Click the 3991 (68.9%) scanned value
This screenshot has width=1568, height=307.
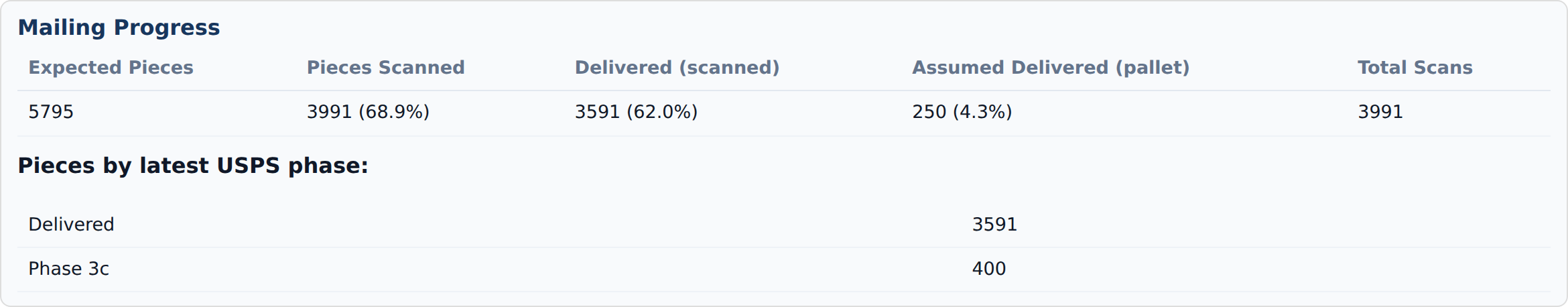368,112
